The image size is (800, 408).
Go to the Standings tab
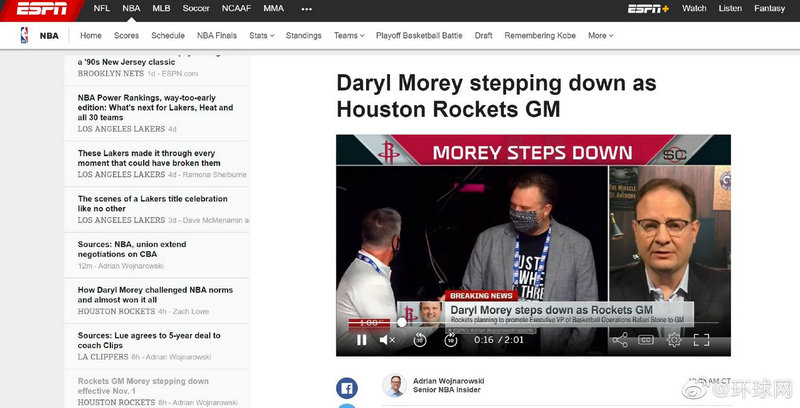(x=303, y=36)
